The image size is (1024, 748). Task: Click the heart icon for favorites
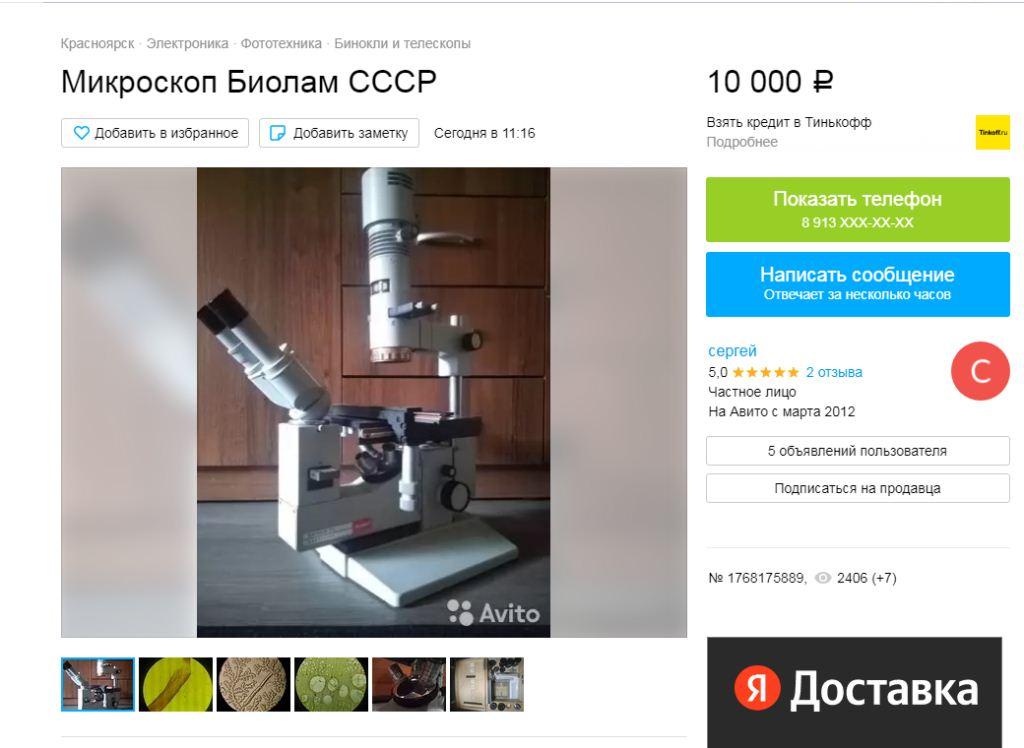(81, 133)
